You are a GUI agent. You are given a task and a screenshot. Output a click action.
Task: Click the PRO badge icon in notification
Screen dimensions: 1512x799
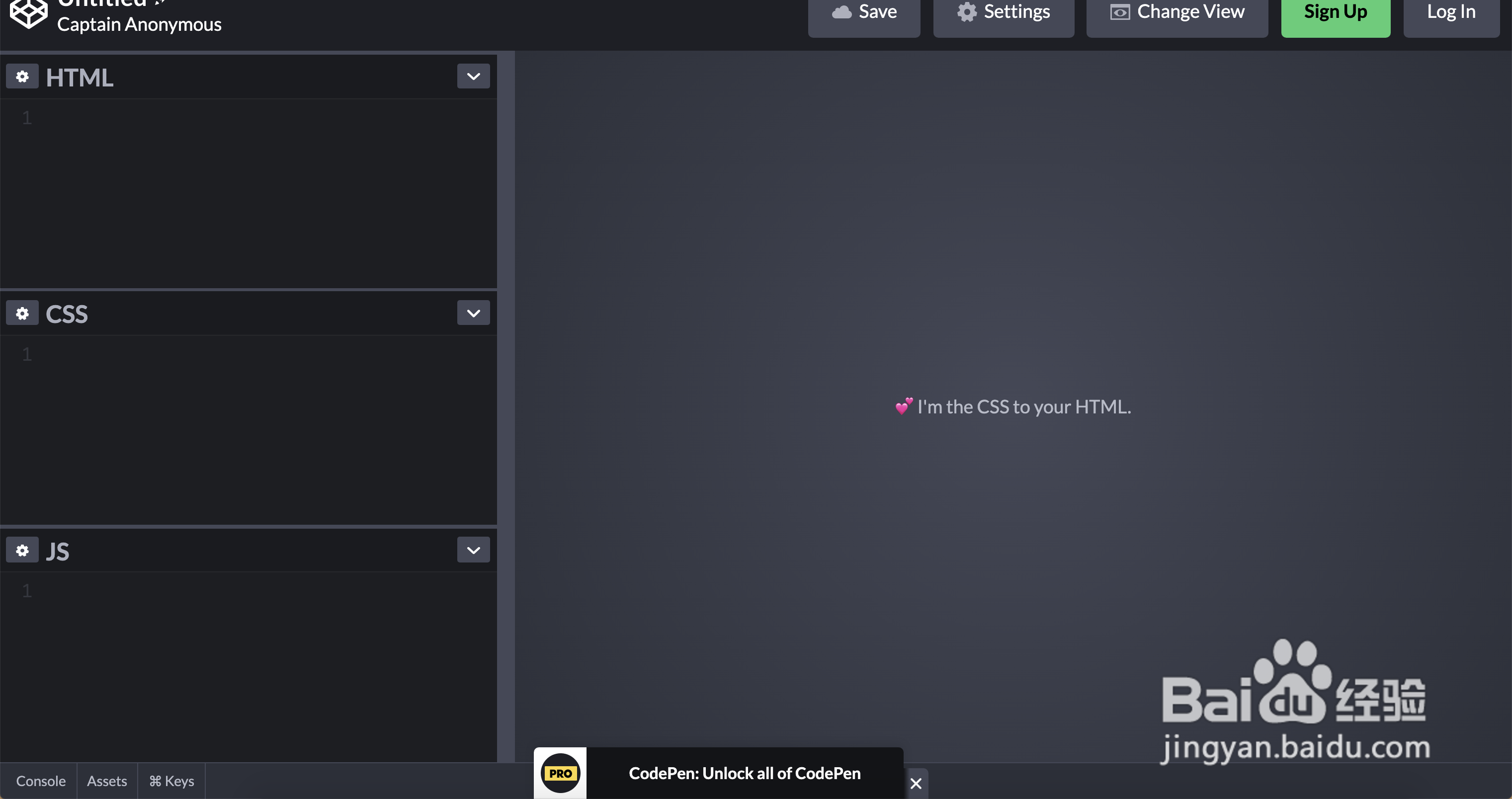tap(560, 773)
